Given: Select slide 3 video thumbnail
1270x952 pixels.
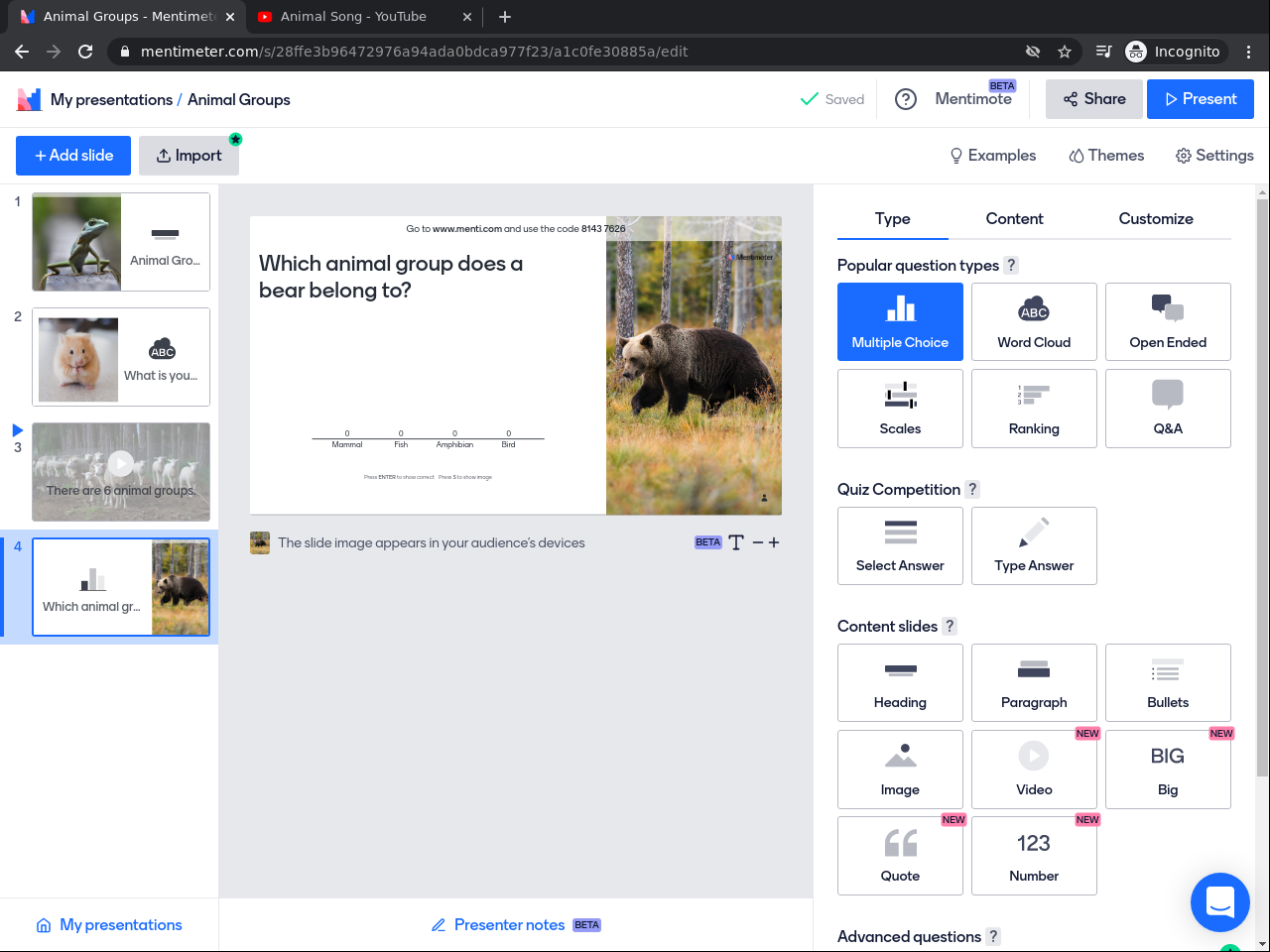Looking at the screenshot, I should coord(121,472).
